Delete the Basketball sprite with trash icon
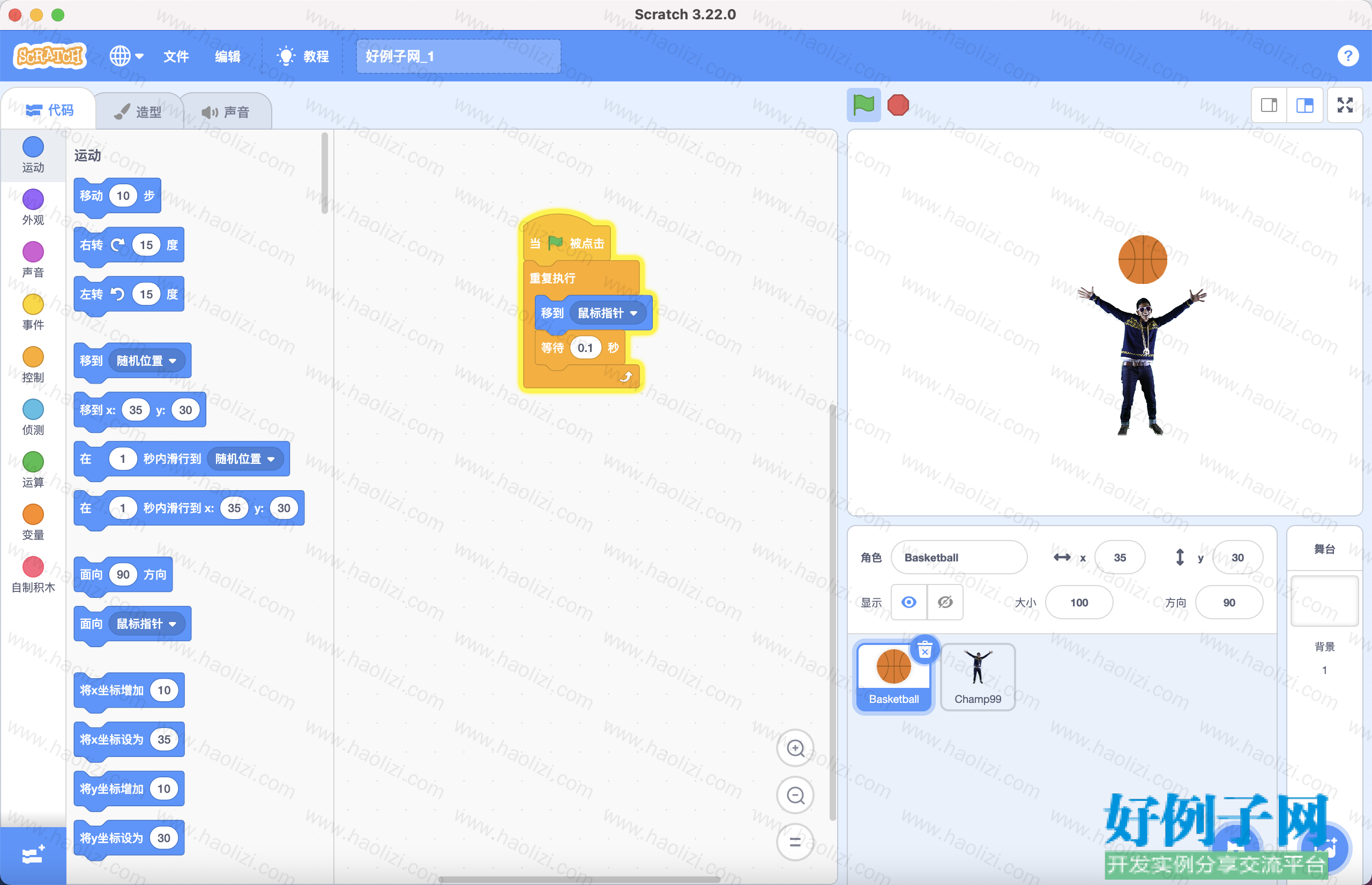The height and width of the screenshot is (885, 1372). pyautogui.click(x=924, y=650)
